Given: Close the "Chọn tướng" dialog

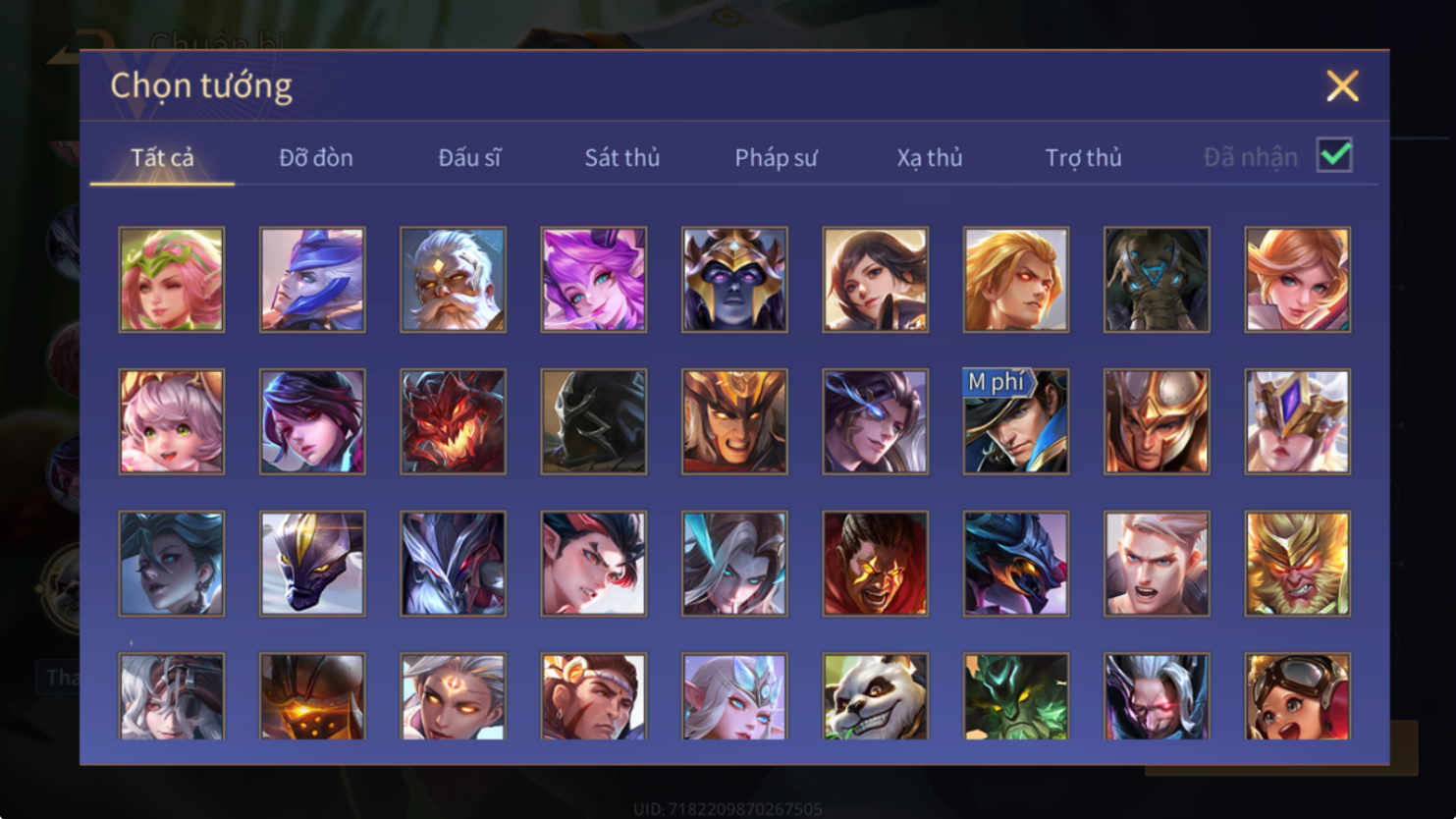Looking at the screenshot, I should click(x=1342, y=86).
